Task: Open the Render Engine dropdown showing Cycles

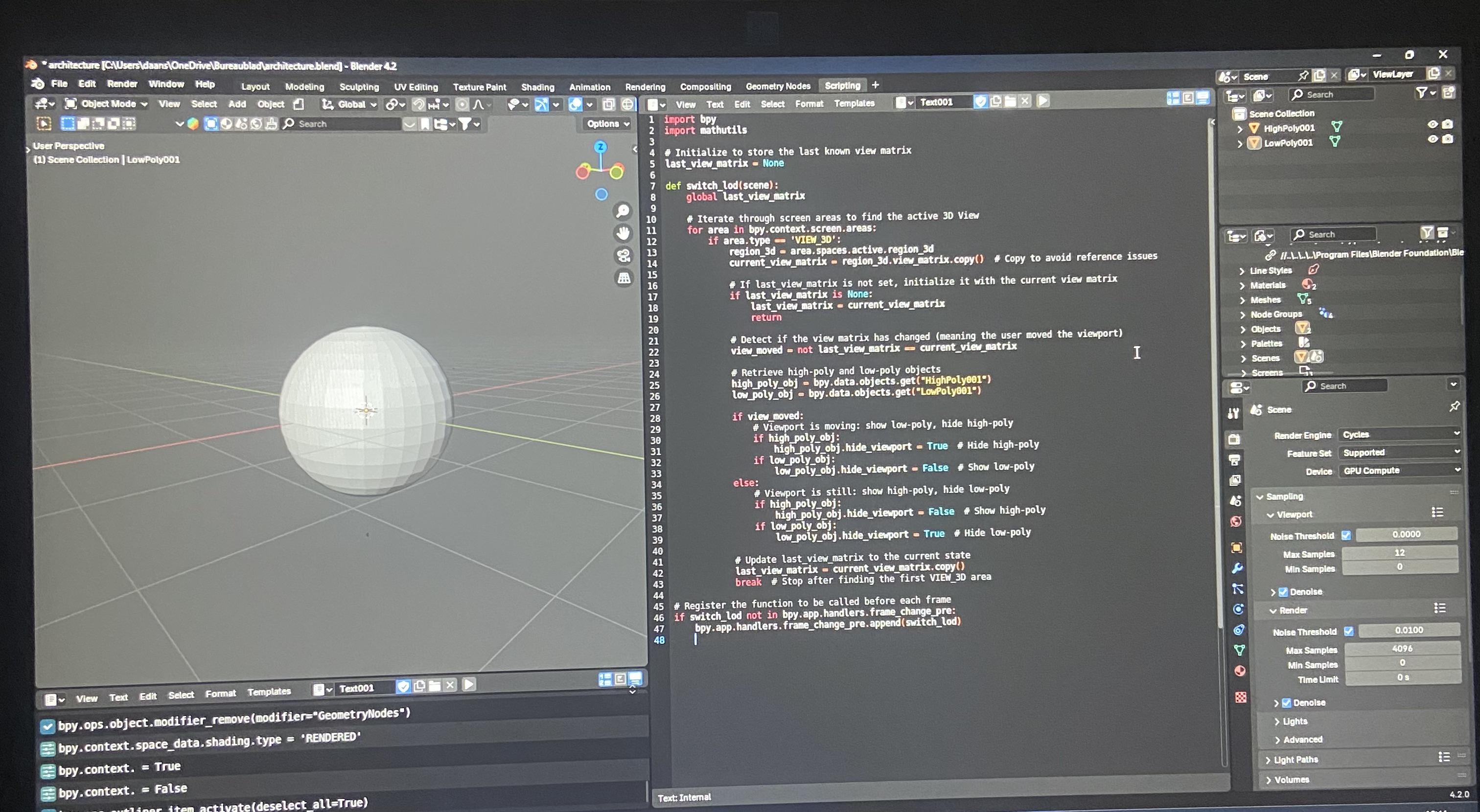Action: (x=1400, y=435)
